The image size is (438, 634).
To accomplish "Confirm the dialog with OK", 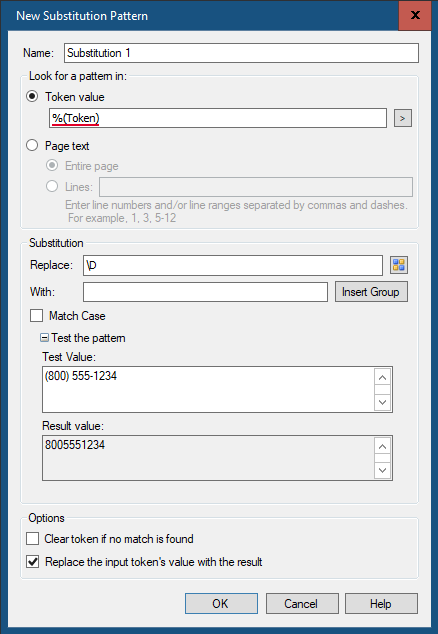I will (221, 603).
